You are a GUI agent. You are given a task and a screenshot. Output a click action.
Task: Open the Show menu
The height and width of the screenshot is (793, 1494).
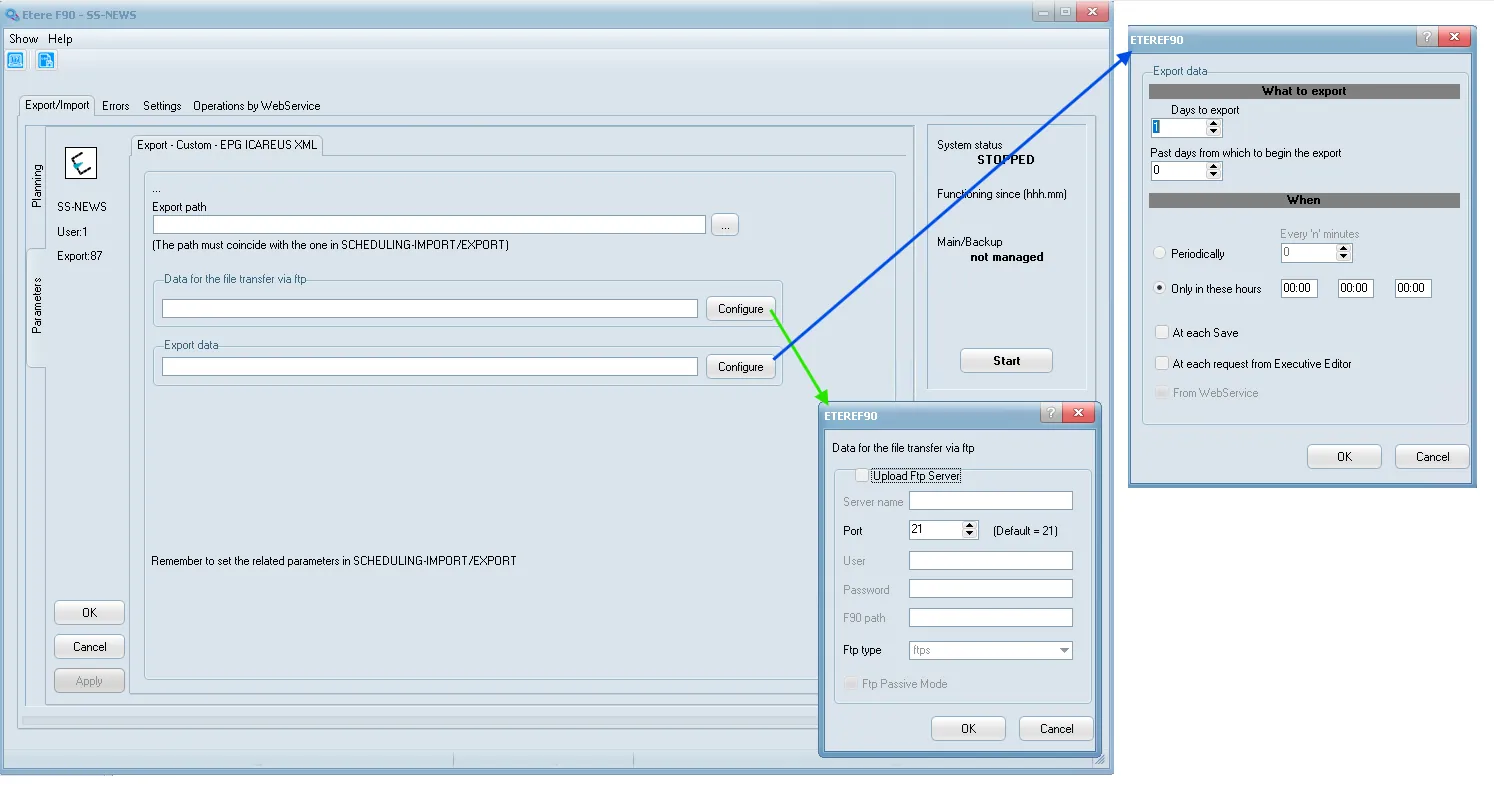23,39
